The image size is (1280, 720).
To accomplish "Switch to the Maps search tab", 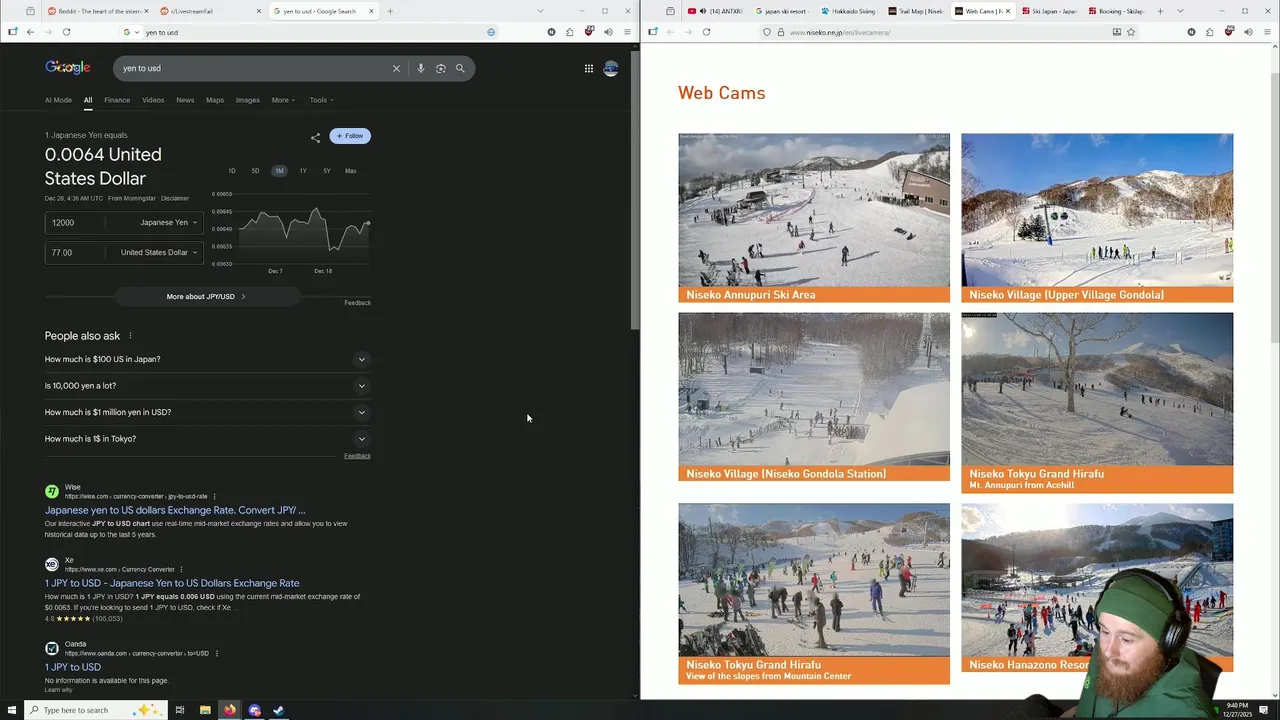I will 215,100.
